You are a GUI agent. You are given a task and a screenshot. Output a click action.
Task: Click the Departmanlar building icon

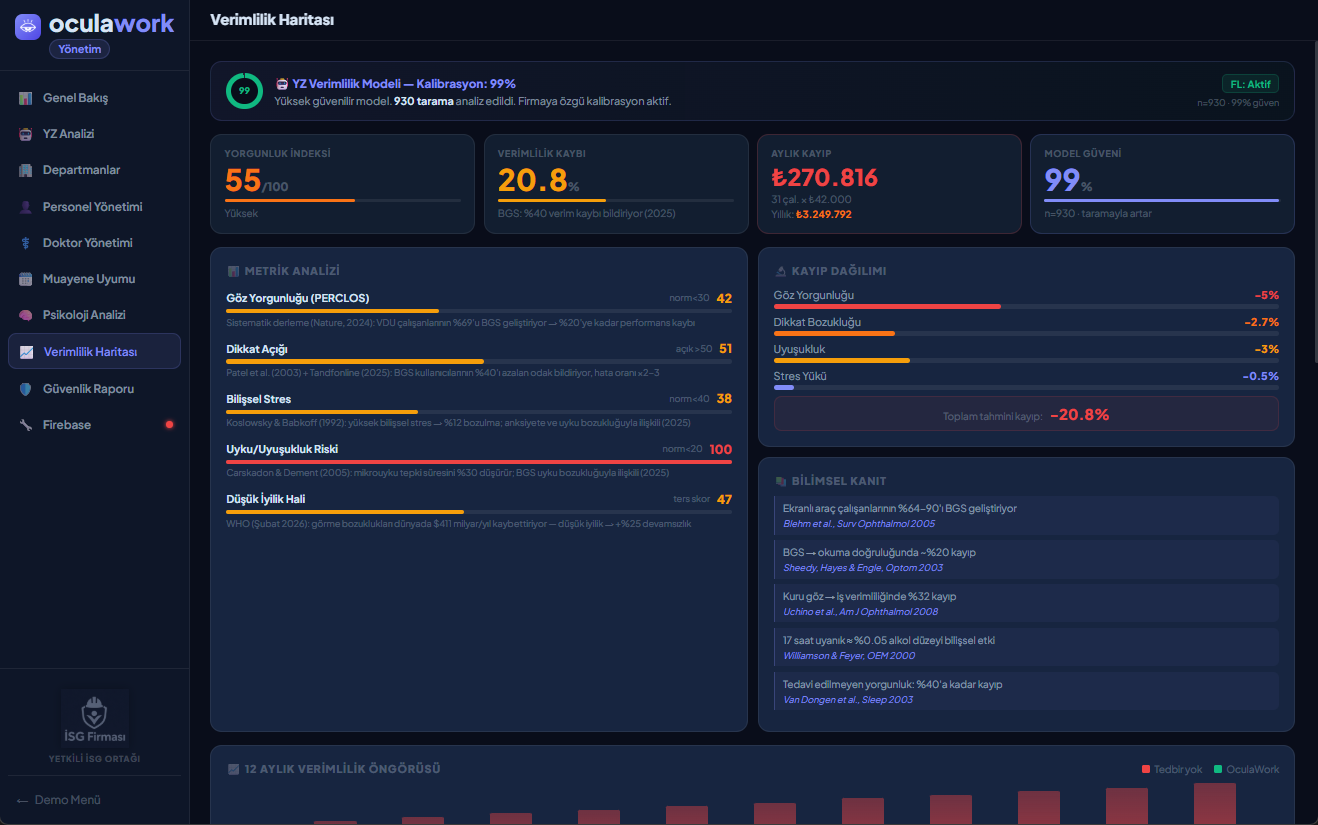pos(25,170)
